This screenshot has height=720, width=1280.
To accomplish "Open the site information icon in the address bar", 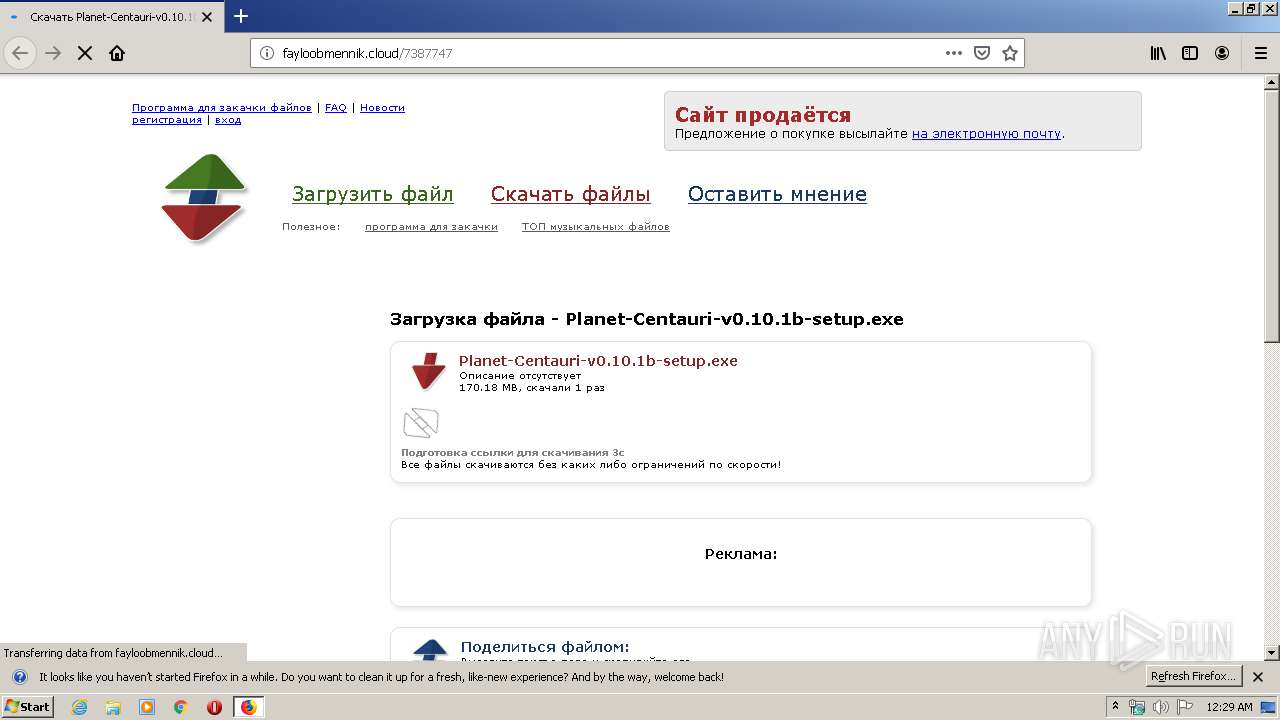I will 267,53.
